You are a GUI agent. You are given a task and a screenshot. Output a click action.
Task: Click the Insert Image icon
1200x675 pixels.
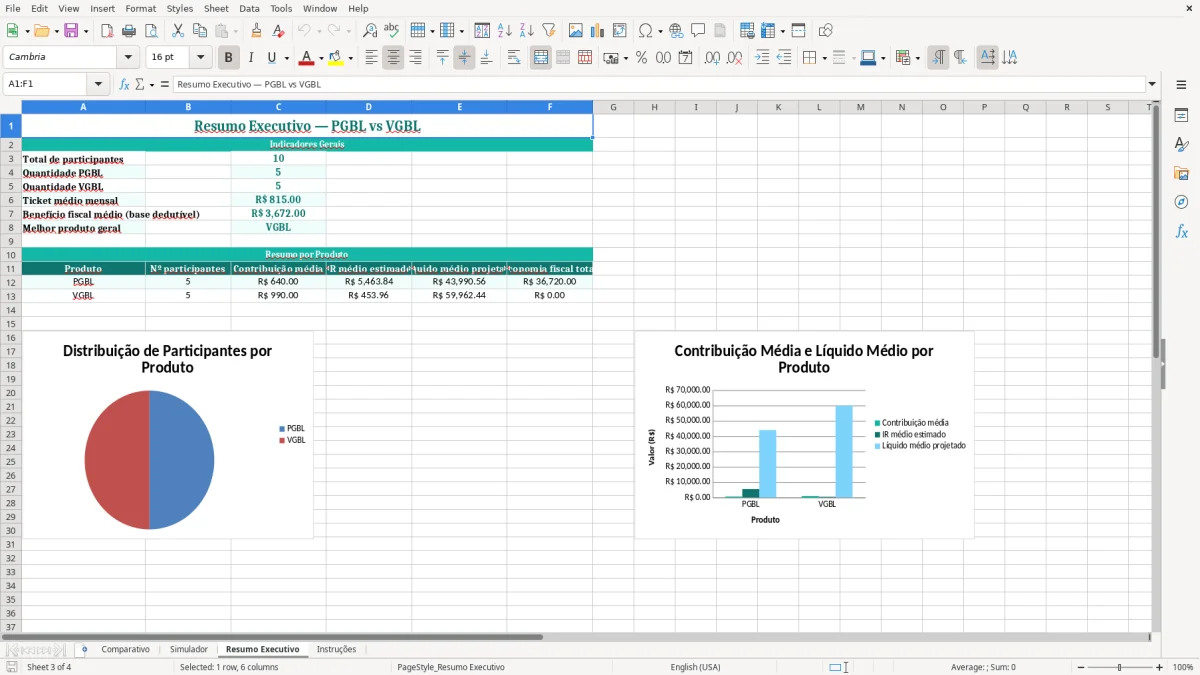pyautogui.click(x=576, y=31)
